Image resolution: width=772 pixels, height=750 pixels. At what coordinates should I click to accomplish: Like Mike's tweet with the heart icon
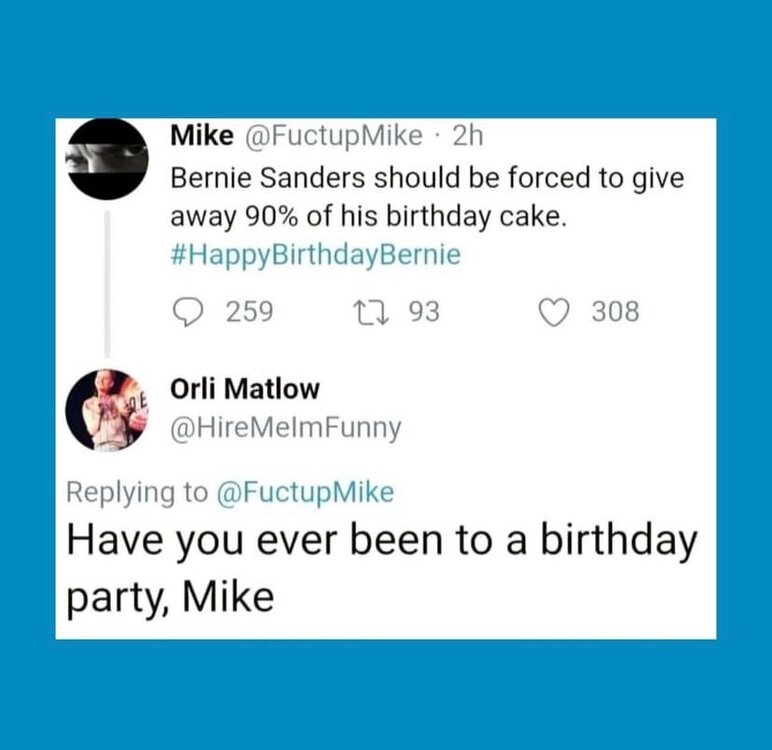pyautogui.click(x=552, y=312)
